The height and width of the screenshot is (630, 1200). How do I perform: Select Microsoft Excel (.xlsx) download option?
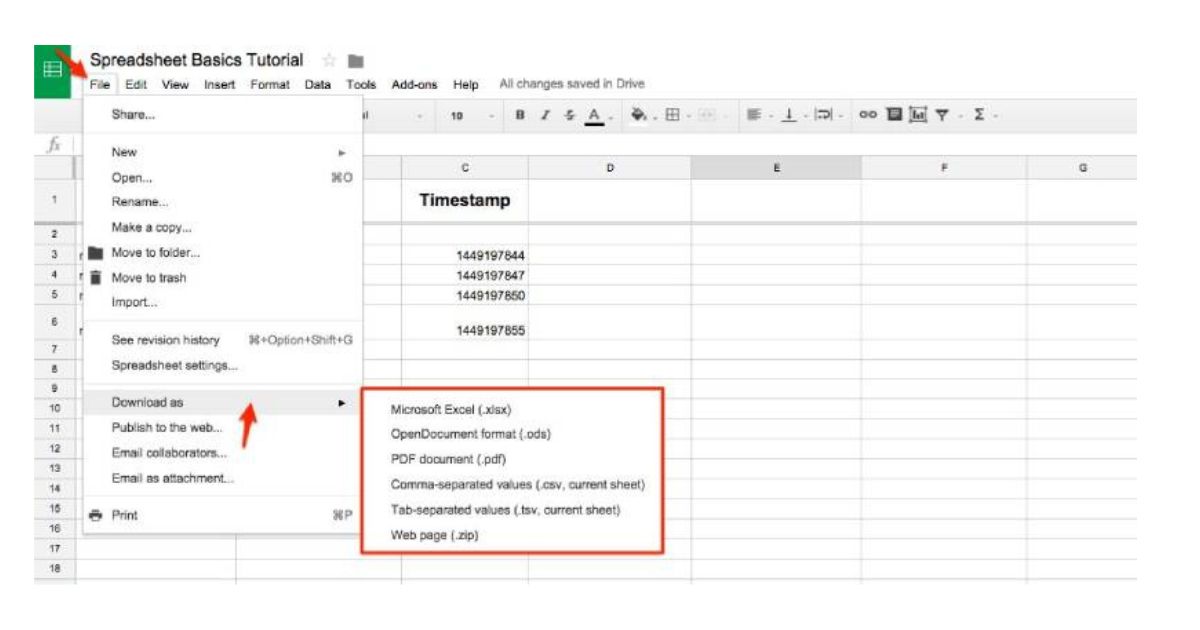(452, 409)
